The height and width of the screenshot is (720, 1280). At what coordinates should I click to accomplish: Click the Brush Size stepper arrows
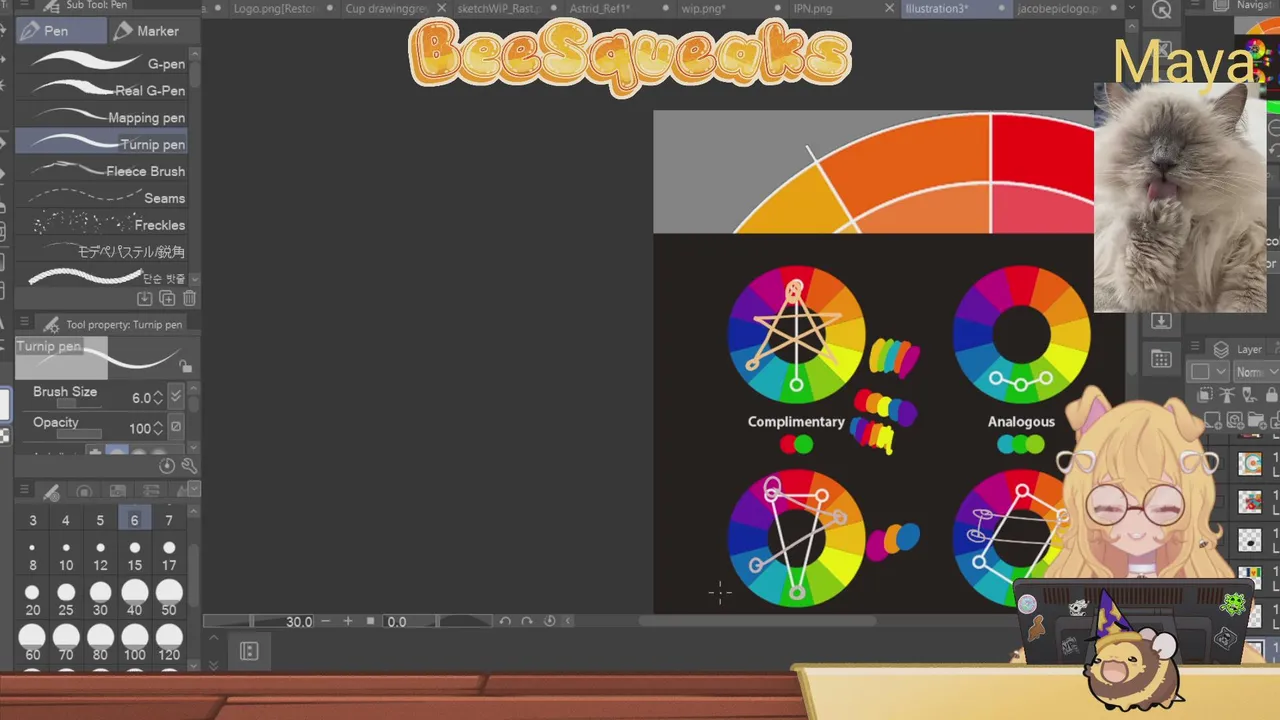coord(158,398)
